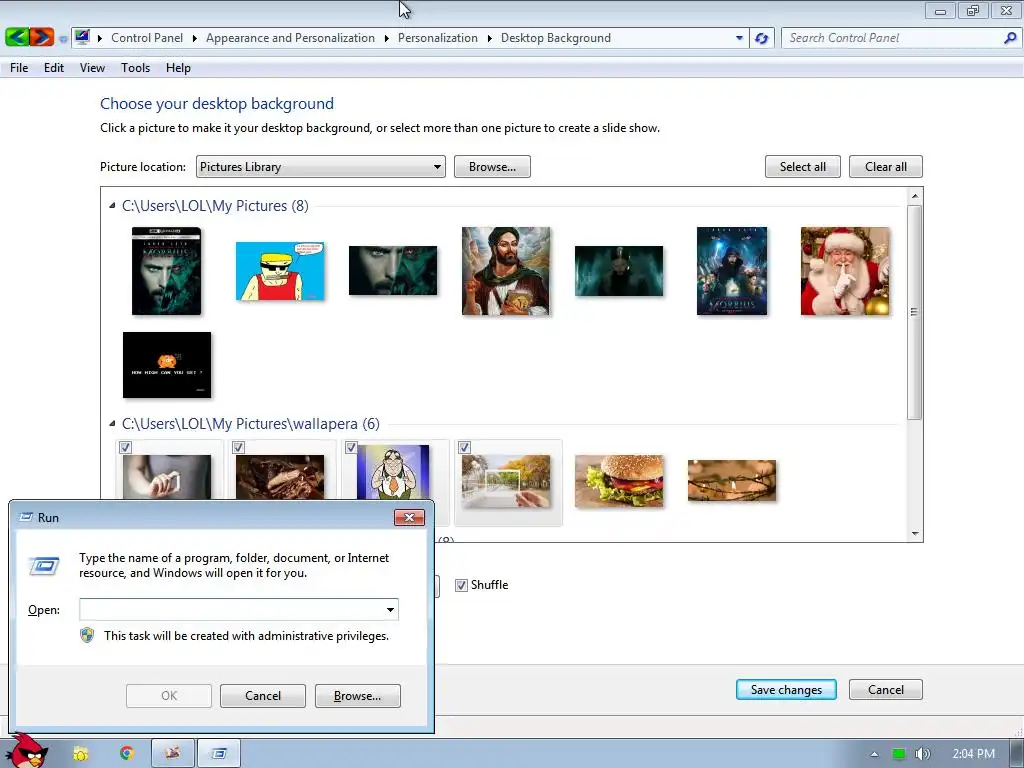Image resolution: width=1024 pixels, height=768 pixels.
Task: Launch Chrome from the taskbar
Action: 127,754
